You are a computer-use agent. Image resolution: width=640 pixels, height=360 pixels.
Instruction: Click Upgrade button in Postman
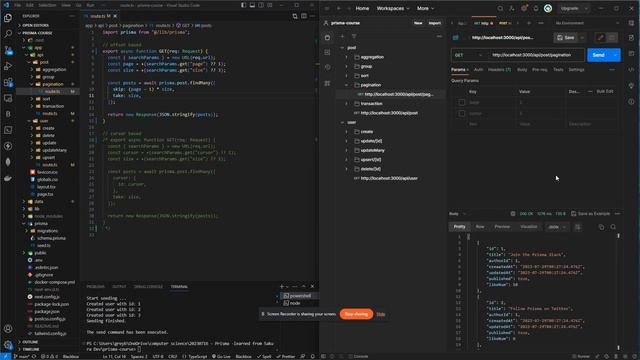[x=569, y=8]
